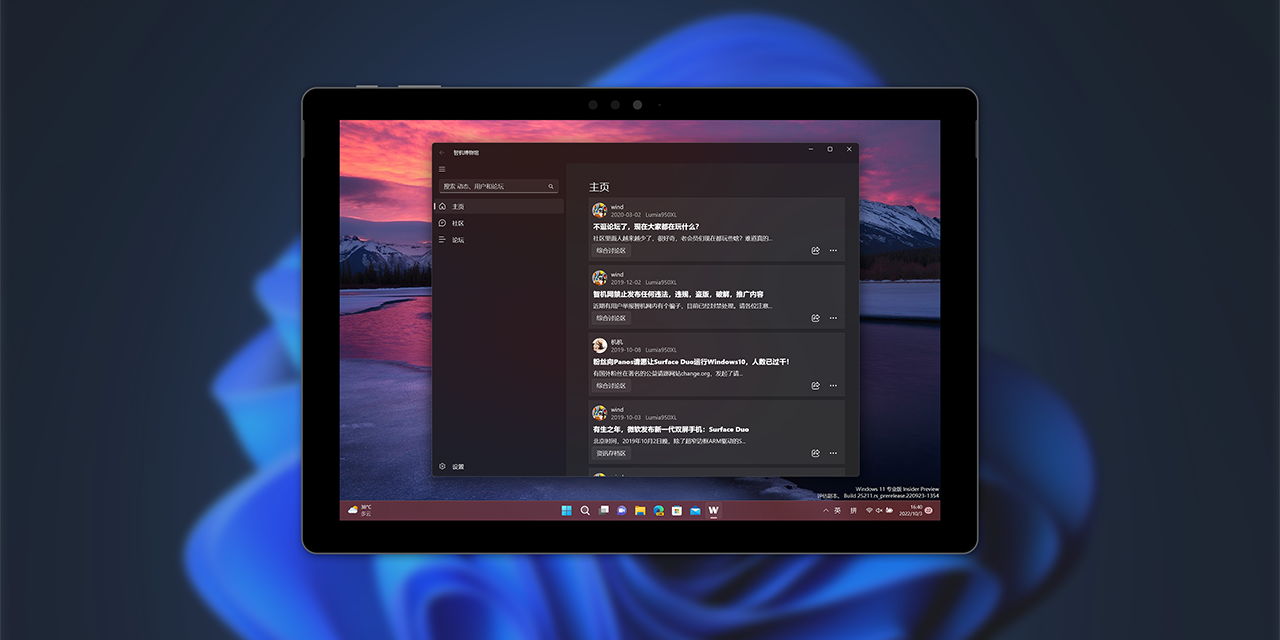The height and width of the screenshot is (640, 1280).
Task: Select the 主页 home icon in sidebar
Action: coord(441,207)
